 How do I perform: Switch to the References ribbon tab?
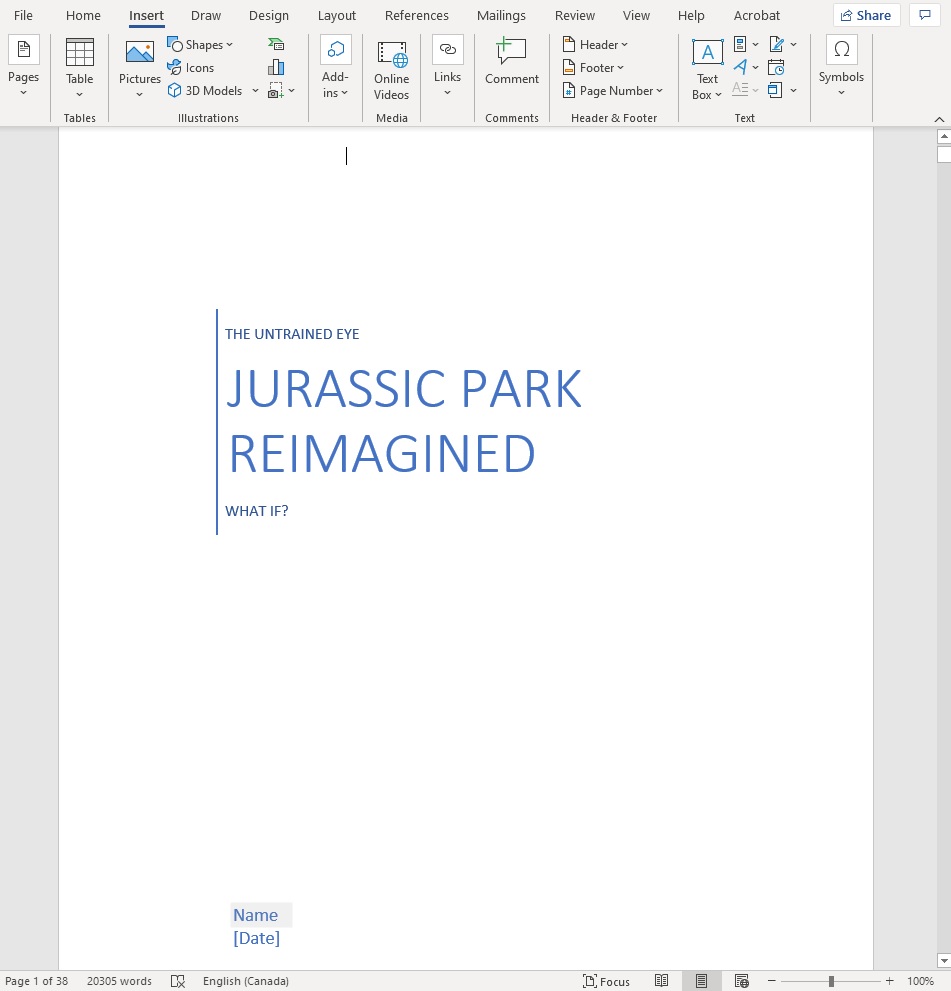[x=416, y=15]
